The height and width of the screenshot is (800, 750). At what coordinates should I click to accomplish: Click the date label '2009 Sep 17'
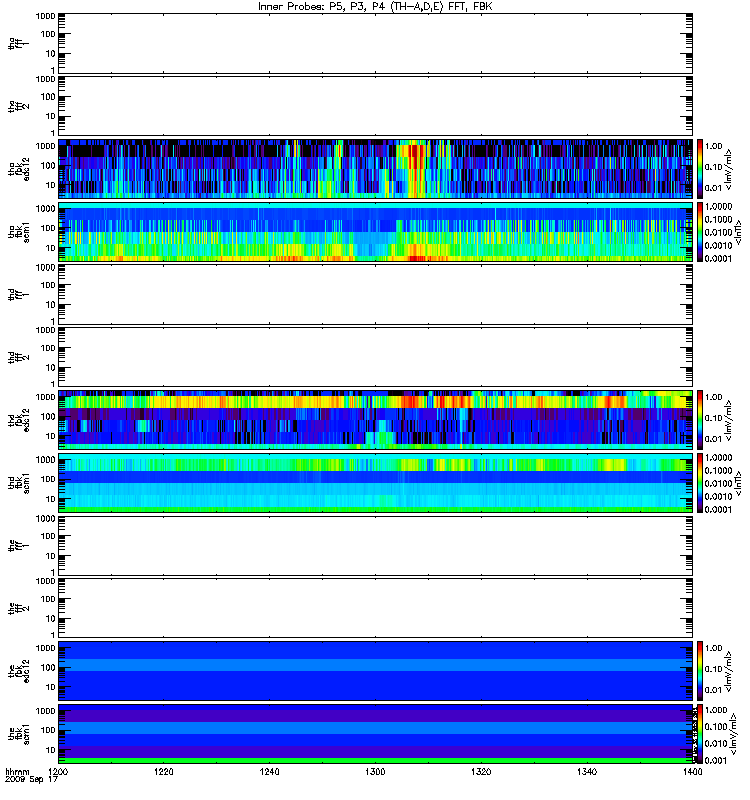coord(31,780)
